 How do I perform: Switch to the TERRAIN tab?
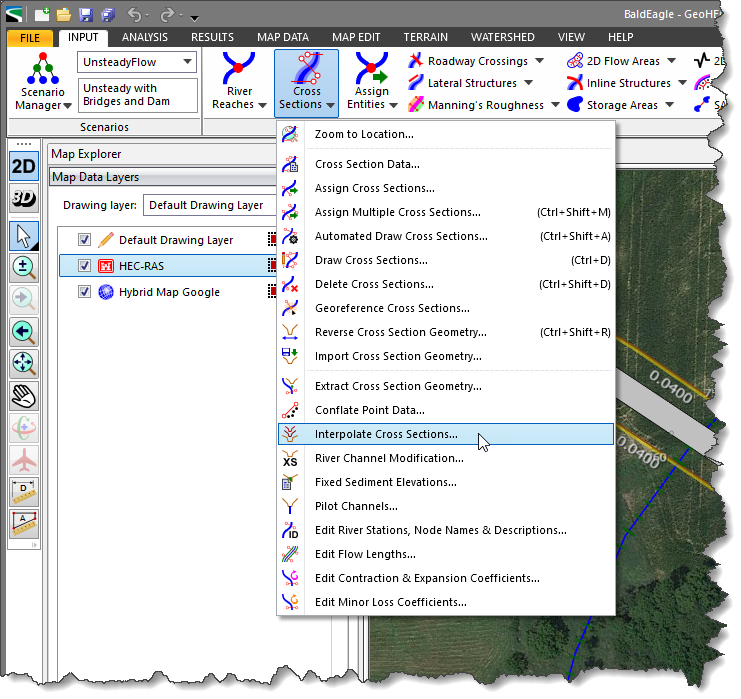click(x=425, y=37)
